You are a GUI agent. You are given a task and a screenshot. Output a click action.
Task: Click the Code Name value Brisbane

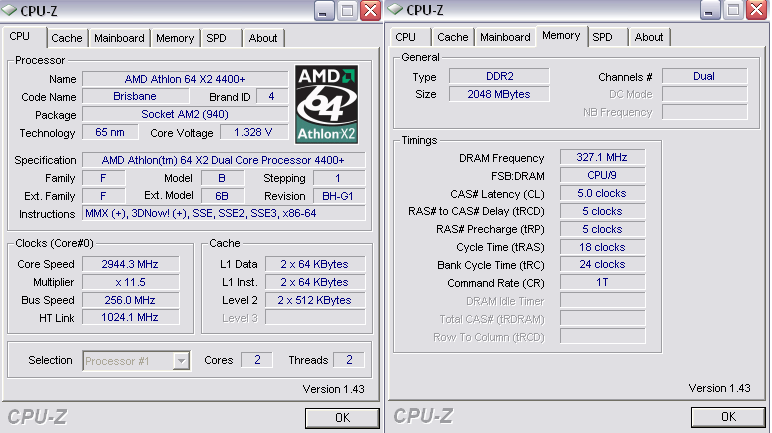click(x=135, y=97)
